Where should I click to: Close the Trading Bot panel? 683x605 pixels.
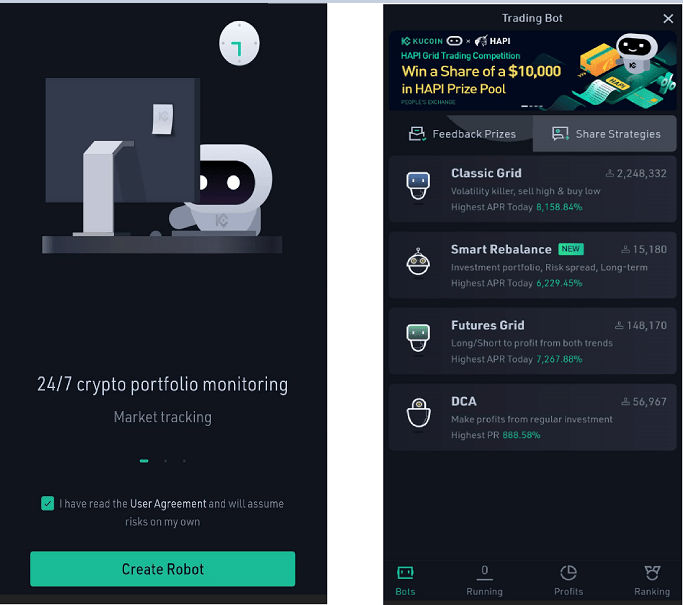(x=668, y=18)
